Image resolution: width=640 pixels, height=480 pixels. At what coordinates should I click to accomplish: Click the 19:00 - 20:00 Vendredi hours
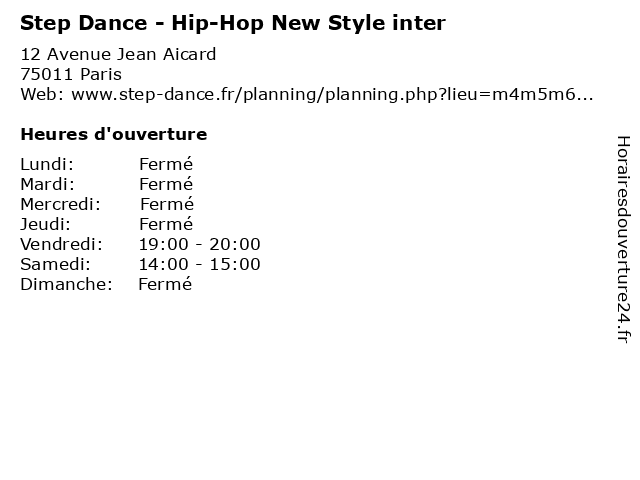(200, 244)
